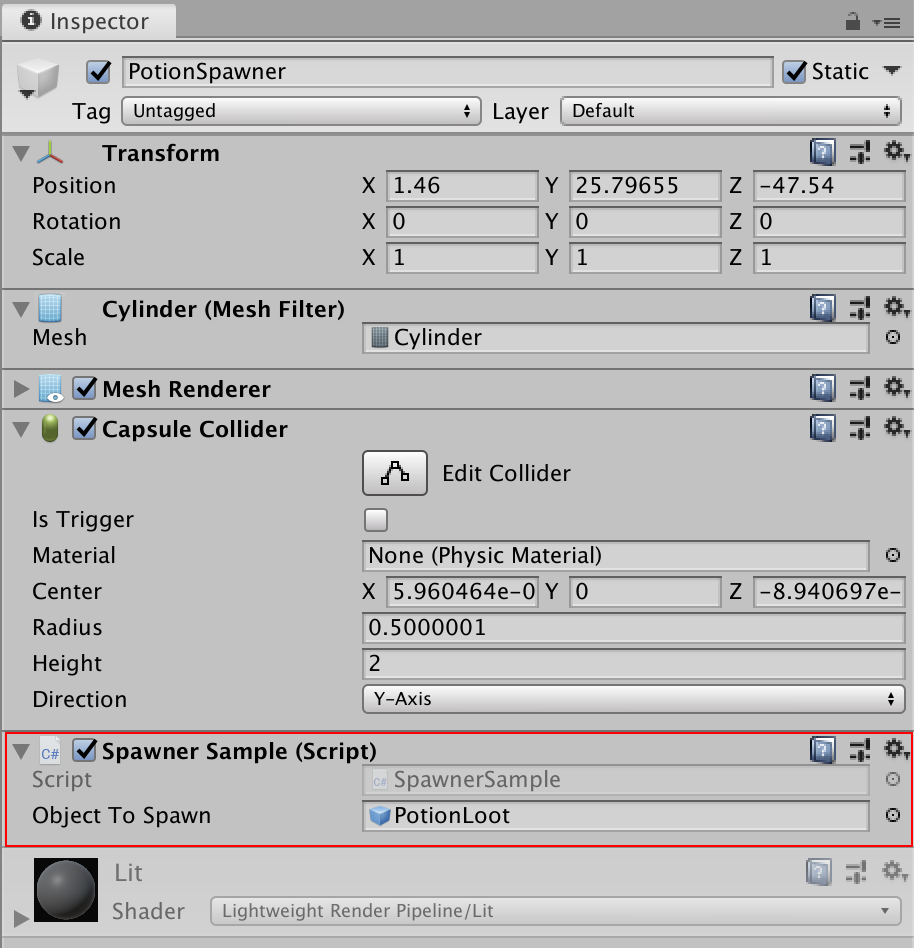Expand the Mesh Renderer component
Viewport: 914px width, 948px height.
coord(21,389)
